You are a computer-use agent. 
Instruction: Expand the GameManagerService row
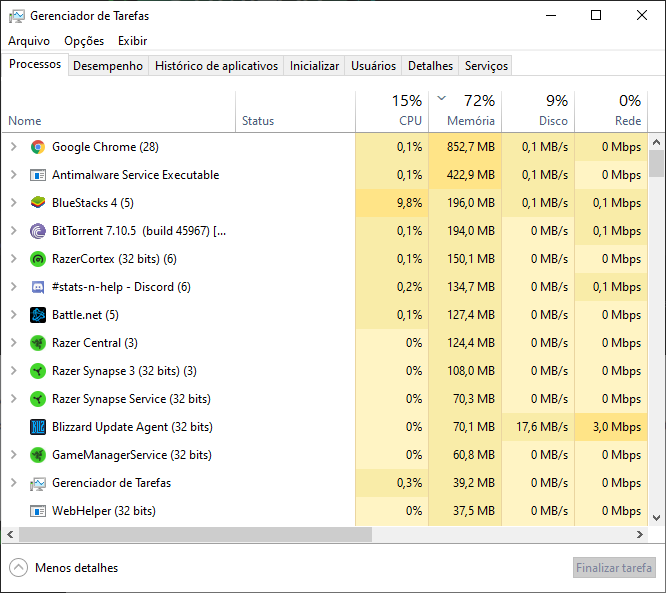coord(14,455)
